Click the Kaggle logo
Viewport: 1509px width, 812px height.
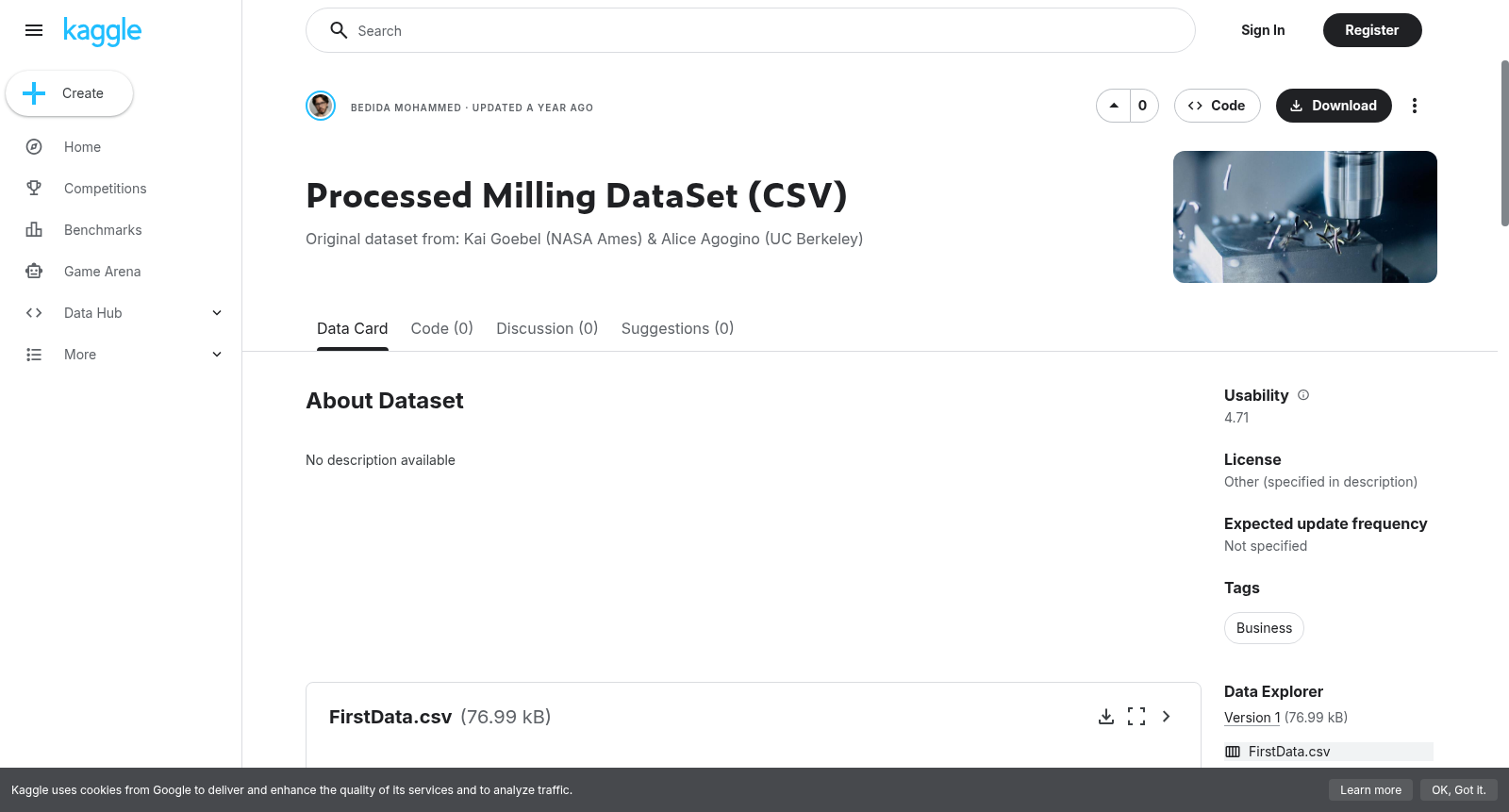(102, 31)
